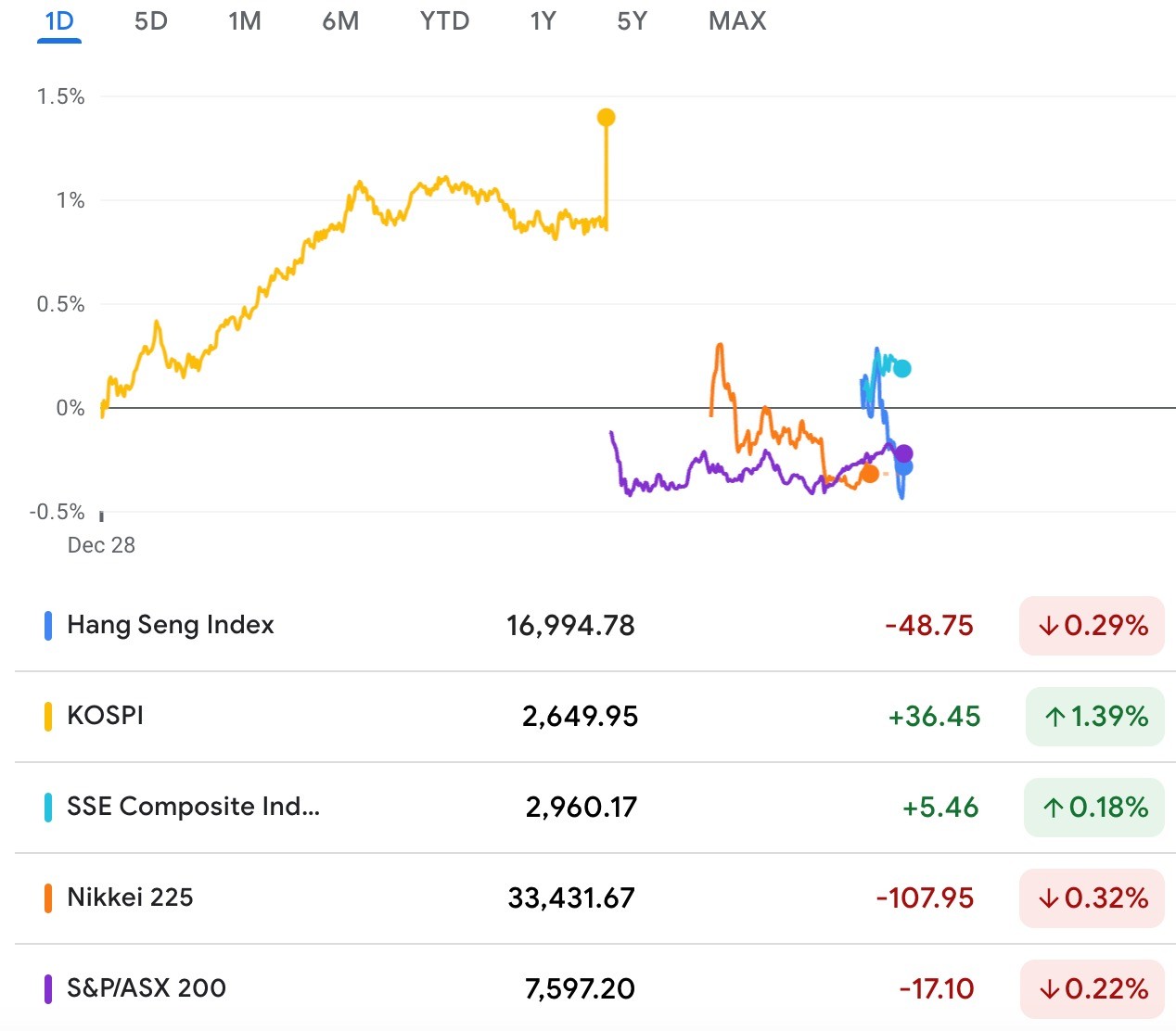Click the blue Hang Seng color marker
Image resolution: width=1176 pixels, height=1031 pixels.
coord(48,626)
